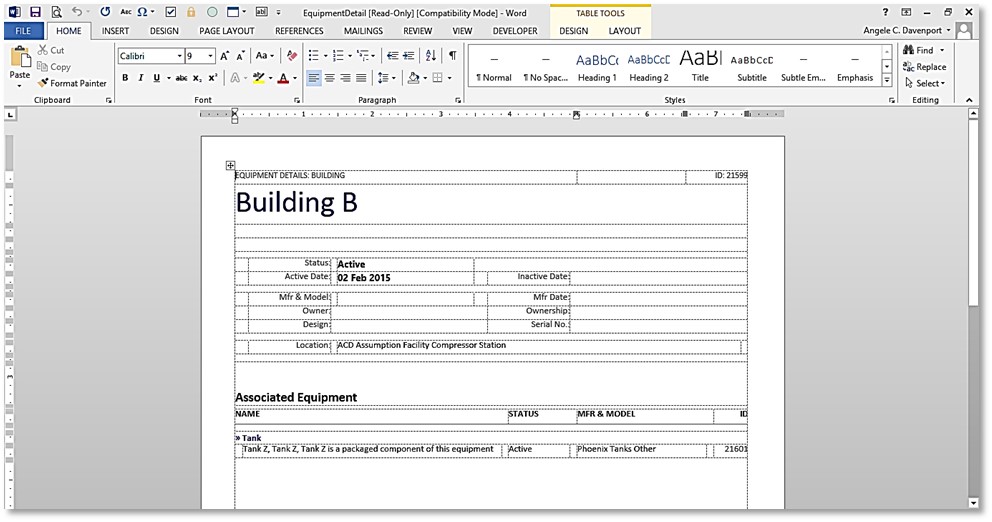
Task: Open Ribbon Display Options icon
Action: point(907,12)
